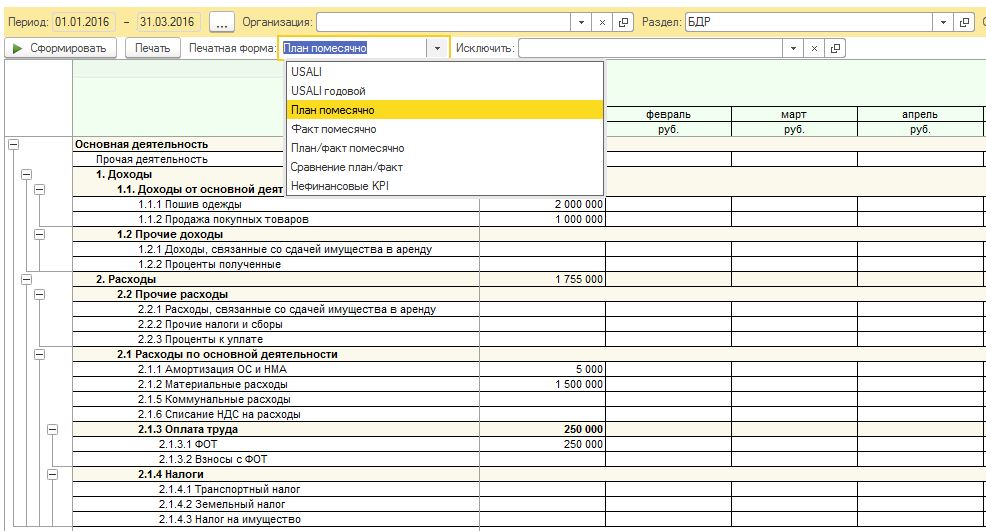Collapse the 1. Доходы group

coord(26,175)
